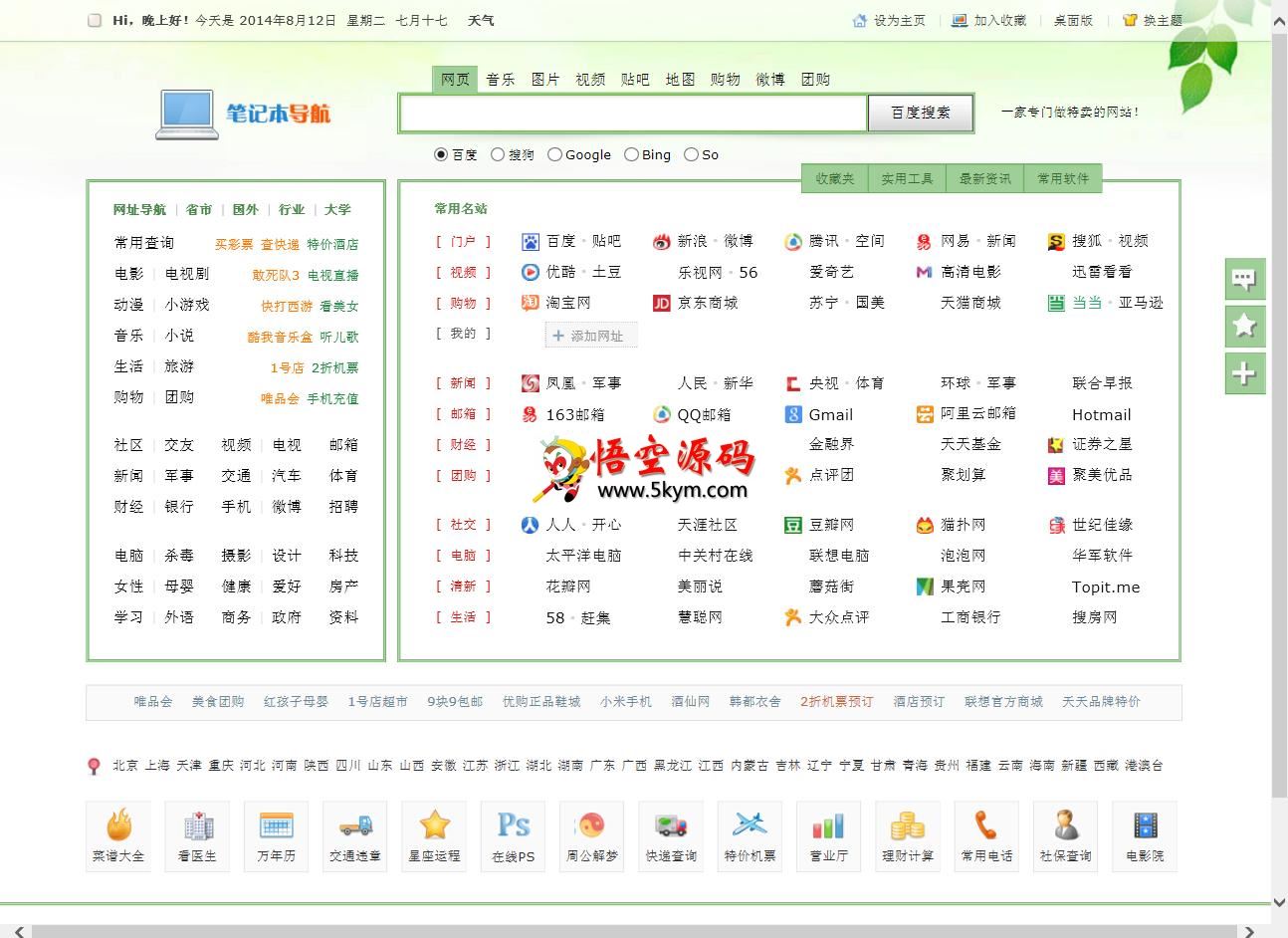Click the search text input field
The width and height of the screenshot is (1288, 938).
(633, 113)
